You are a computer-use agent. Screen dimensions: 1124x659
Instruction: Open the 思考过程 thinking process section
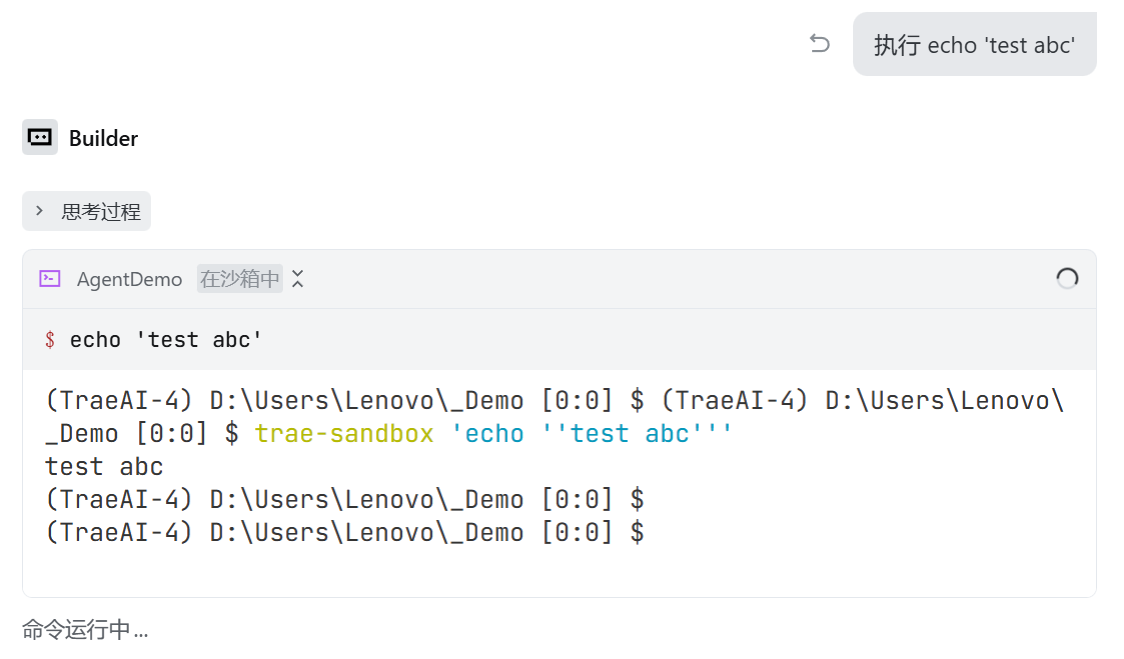point(100,211)
